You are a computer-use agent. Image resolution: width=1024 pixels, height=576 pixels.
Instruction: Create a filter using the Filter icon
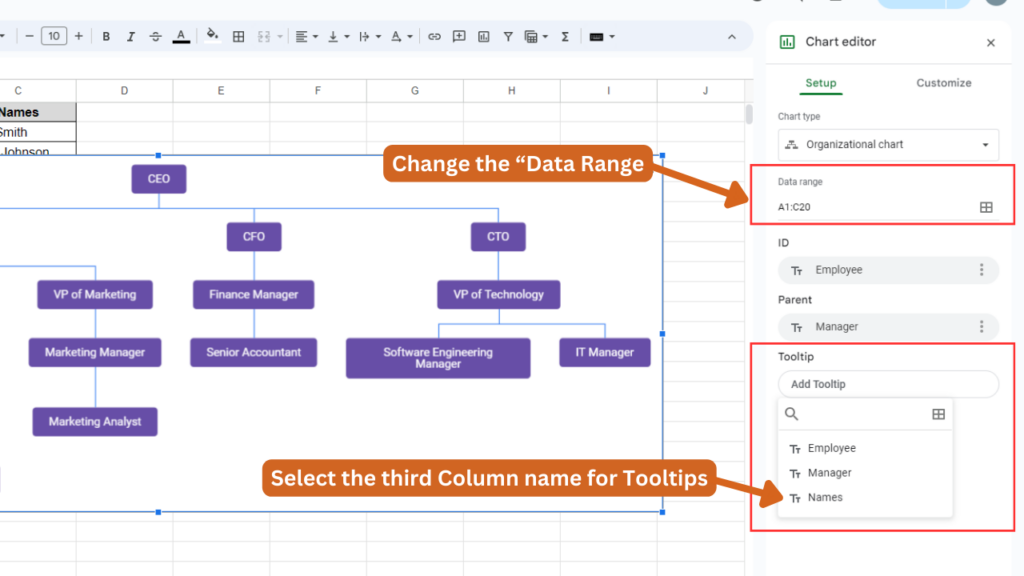pos(508,36)
